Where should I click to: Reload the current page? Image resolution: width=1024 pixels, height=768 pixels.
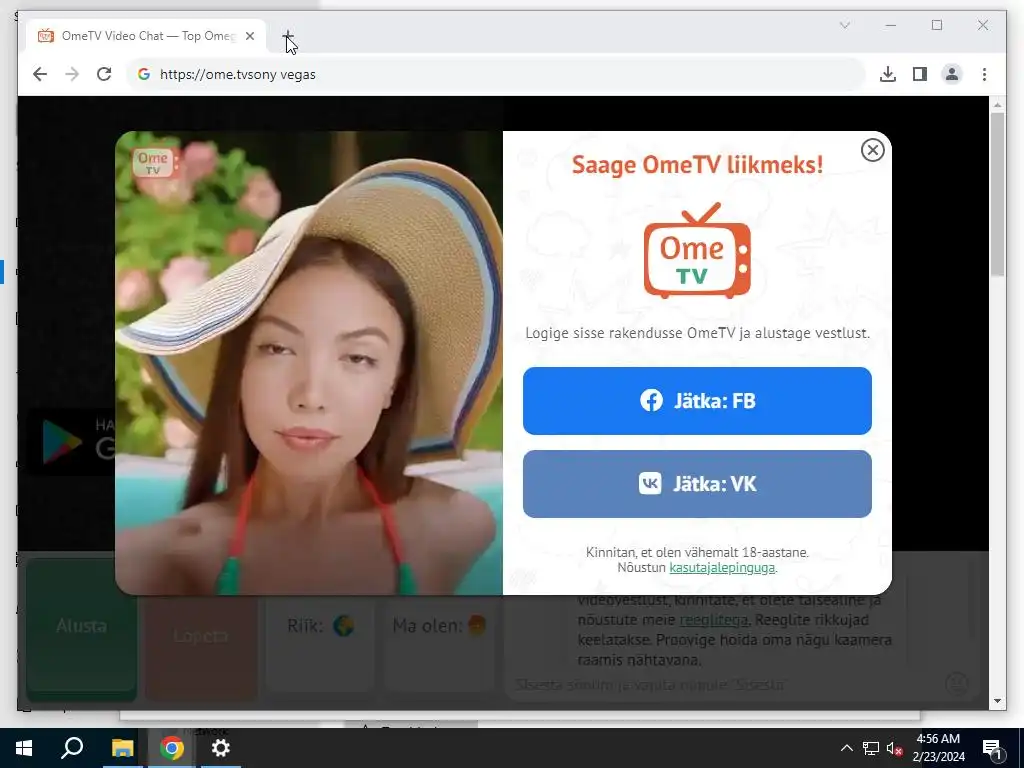click(x=104, y=74)
